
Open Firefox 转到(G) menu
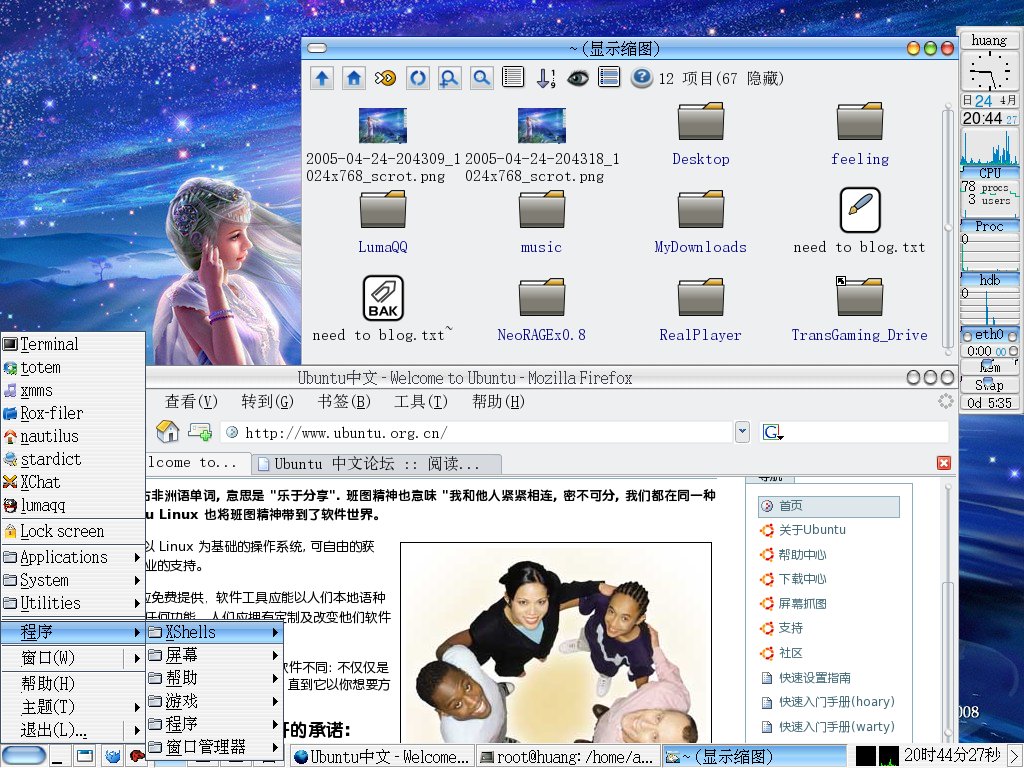coord(267,402)
